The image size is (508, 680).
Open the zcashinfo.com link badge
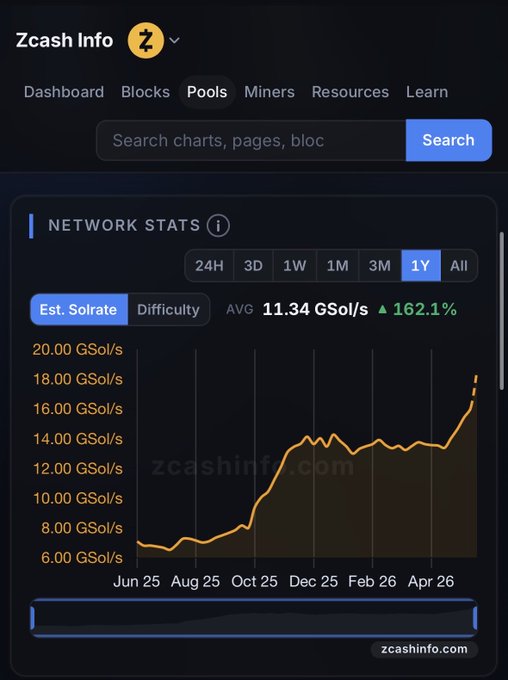424,649
